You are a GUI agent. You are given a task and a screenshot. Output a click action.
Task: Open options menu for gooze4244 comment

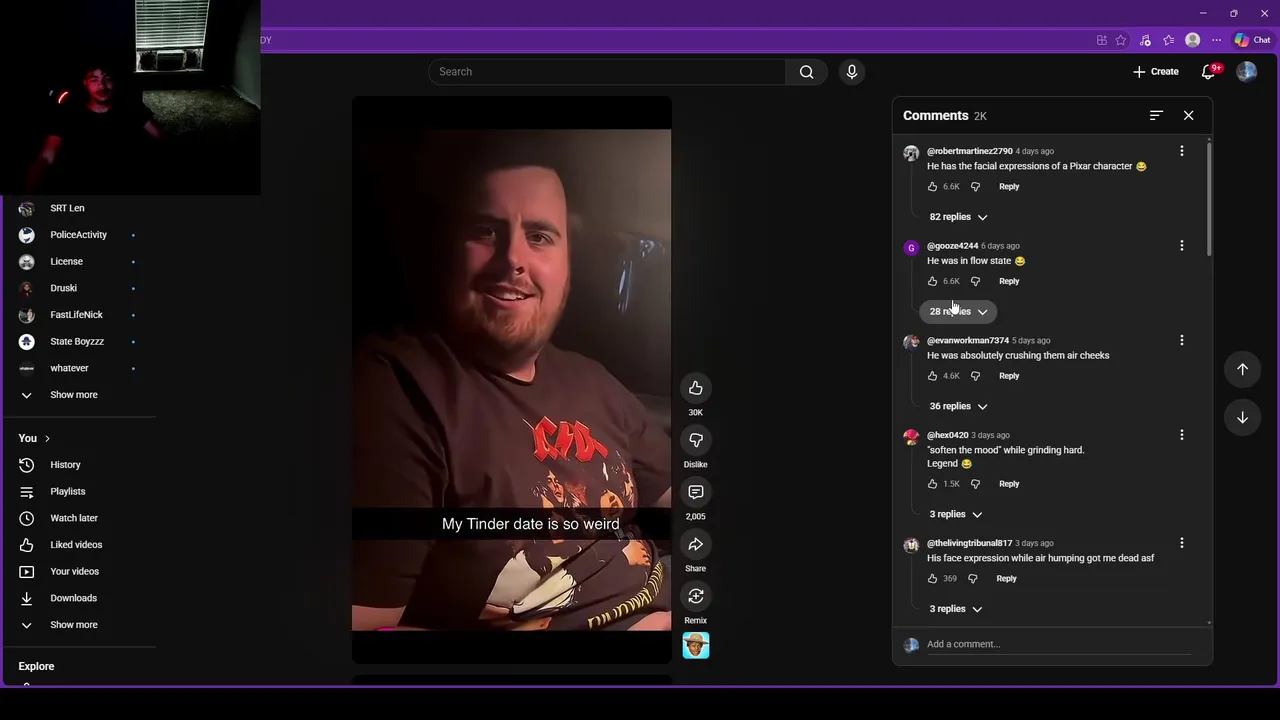1182,246
